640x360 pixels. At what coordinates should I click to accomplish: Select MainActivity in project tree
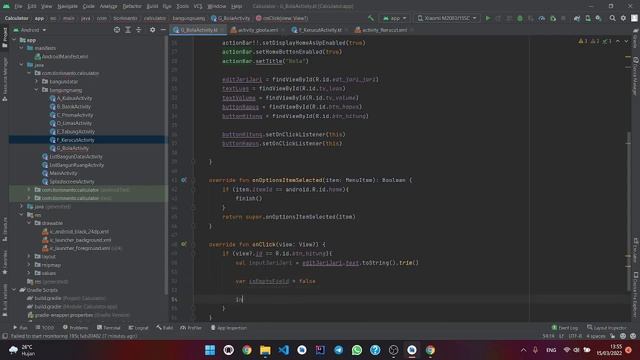[60, 173]
